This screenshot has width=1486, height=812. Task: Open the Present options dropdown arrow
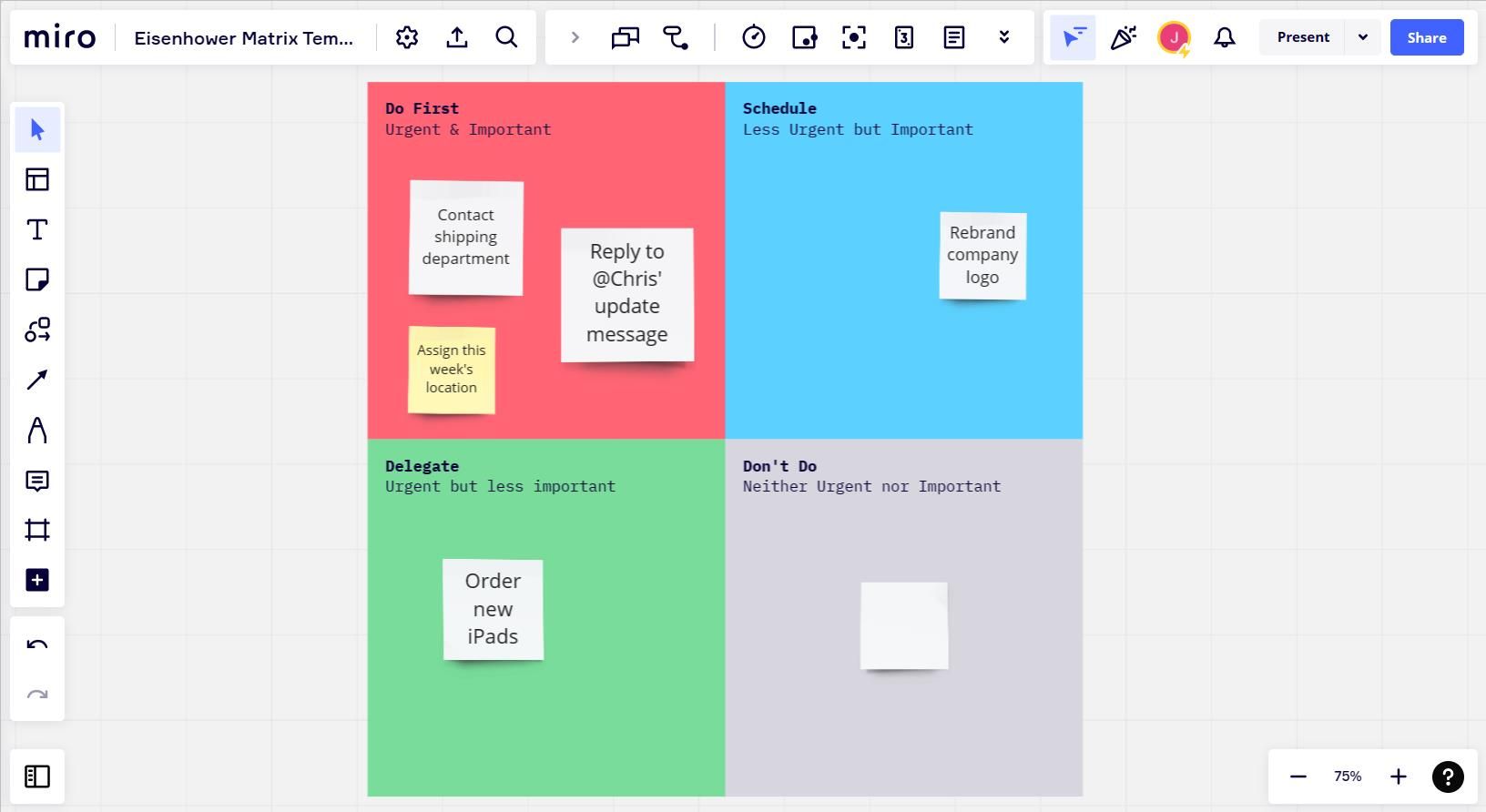point(1363,37)
